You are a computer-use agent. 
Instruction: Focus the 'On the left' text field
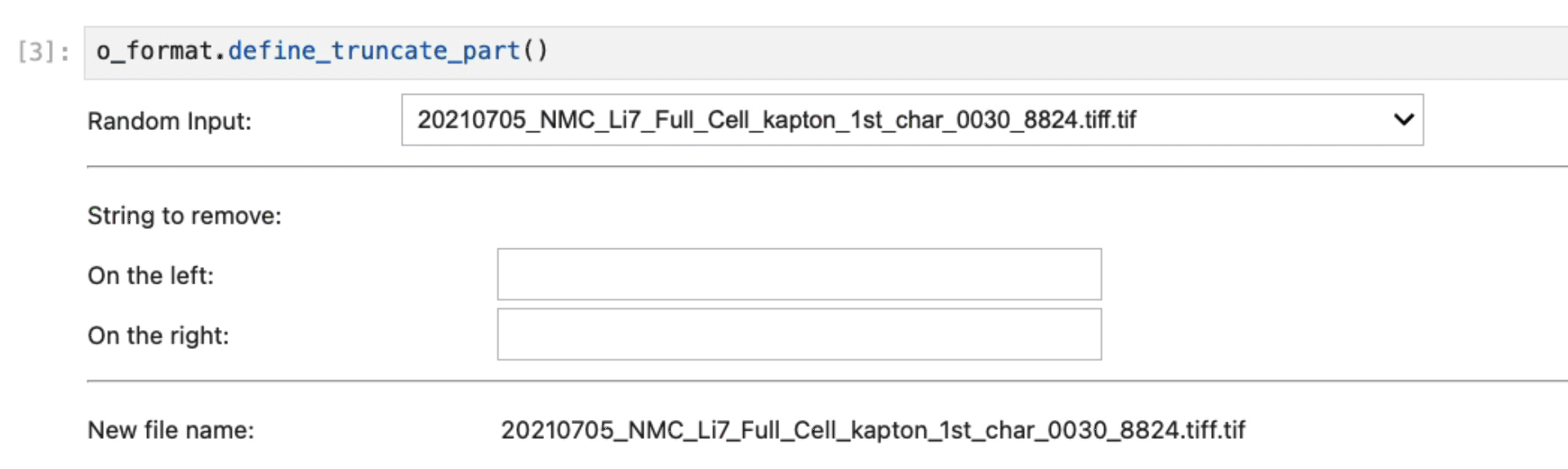pos(799,275)
